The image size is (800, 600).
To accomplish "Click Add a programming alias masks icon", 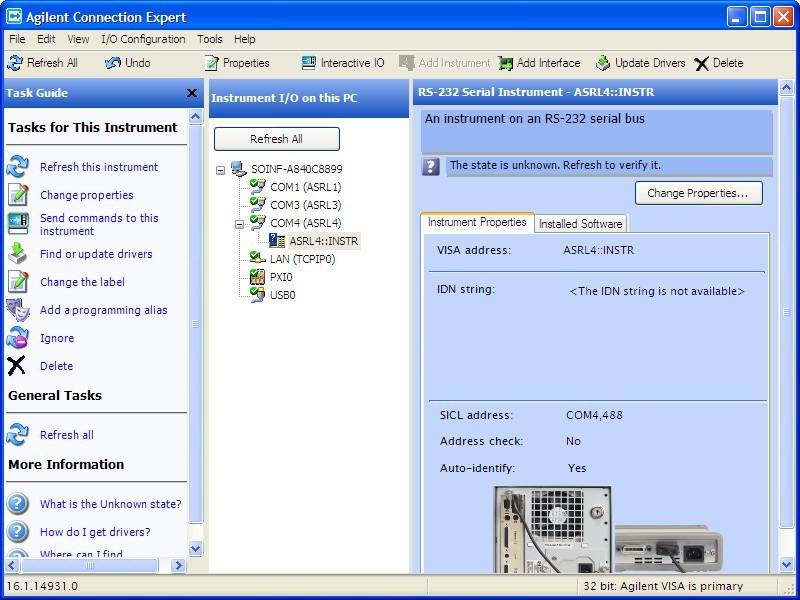I will [x=18, y=310].
